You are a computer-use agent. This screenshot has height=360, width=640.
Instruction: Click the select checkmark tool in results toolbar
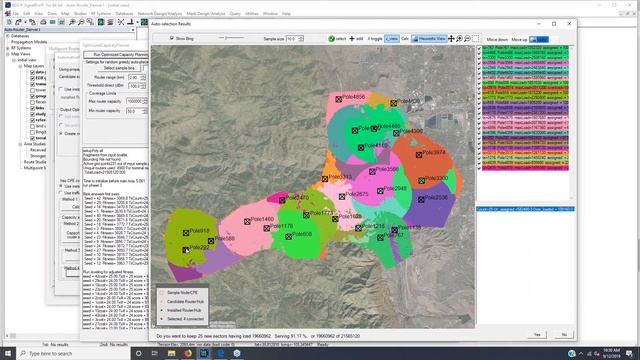click(337, 39)
